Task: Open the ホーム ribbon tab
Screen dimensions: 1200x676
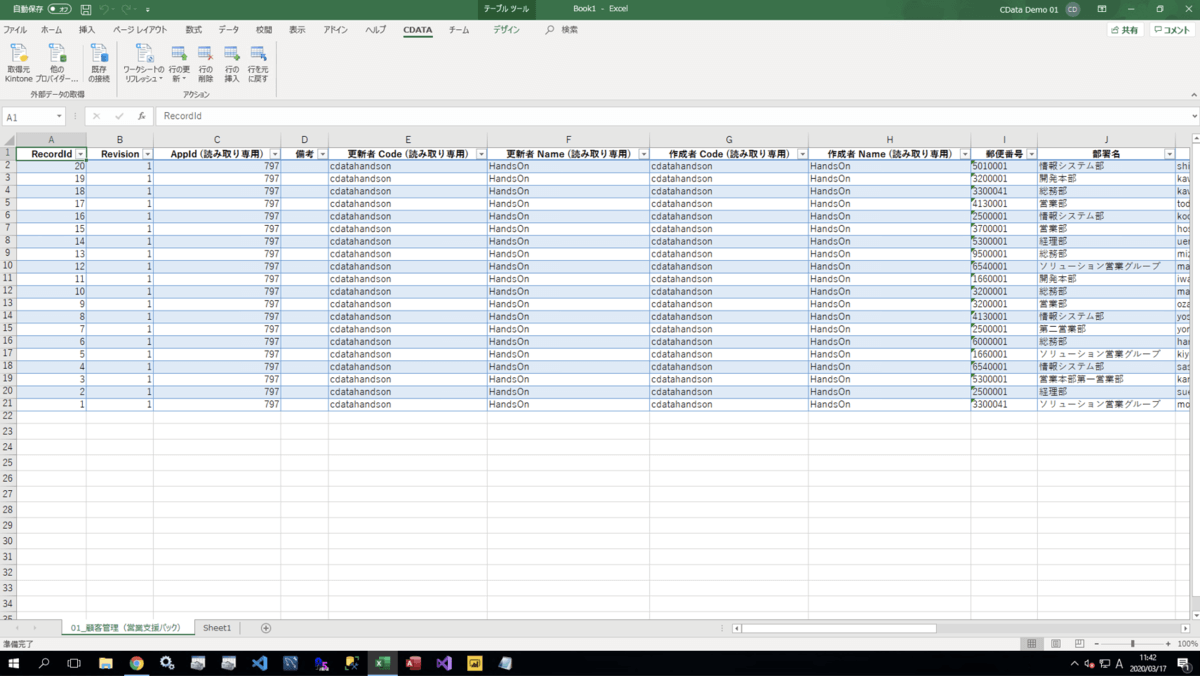Action: click(51, 30)
